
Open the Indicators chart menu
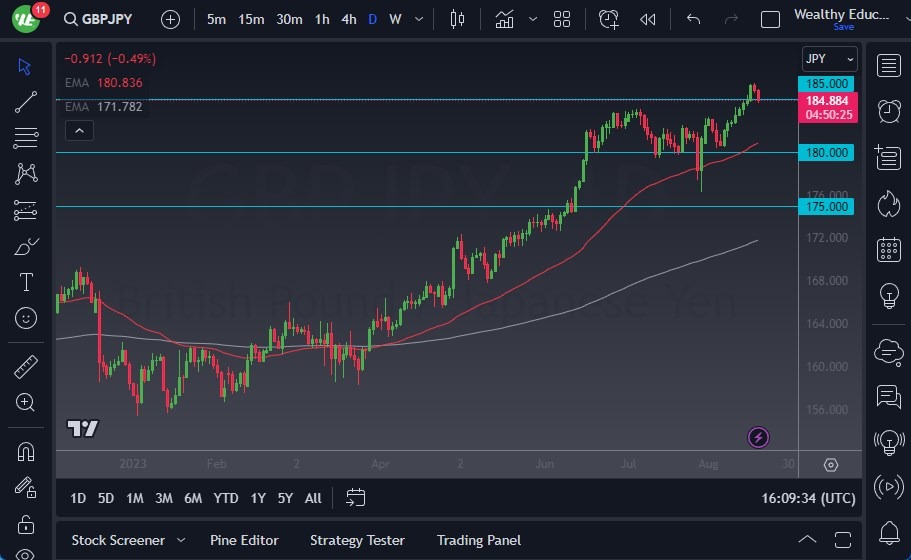(504, 19)
